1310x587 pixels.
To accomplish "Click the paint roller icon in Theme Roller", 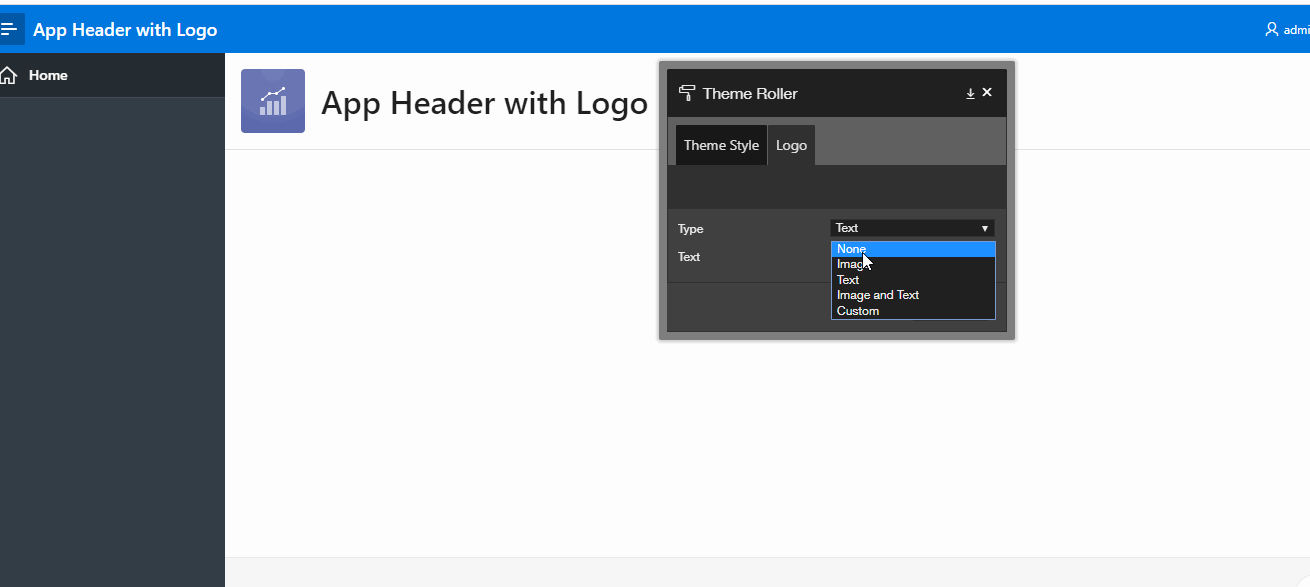I will click(687, 93).
